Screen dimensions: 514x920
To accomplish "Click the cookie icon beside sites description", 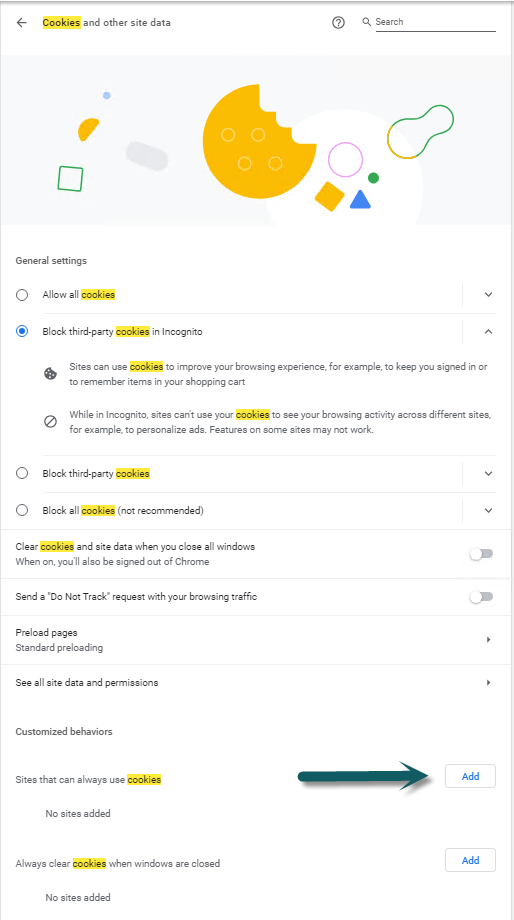I will tap(50, 374).
